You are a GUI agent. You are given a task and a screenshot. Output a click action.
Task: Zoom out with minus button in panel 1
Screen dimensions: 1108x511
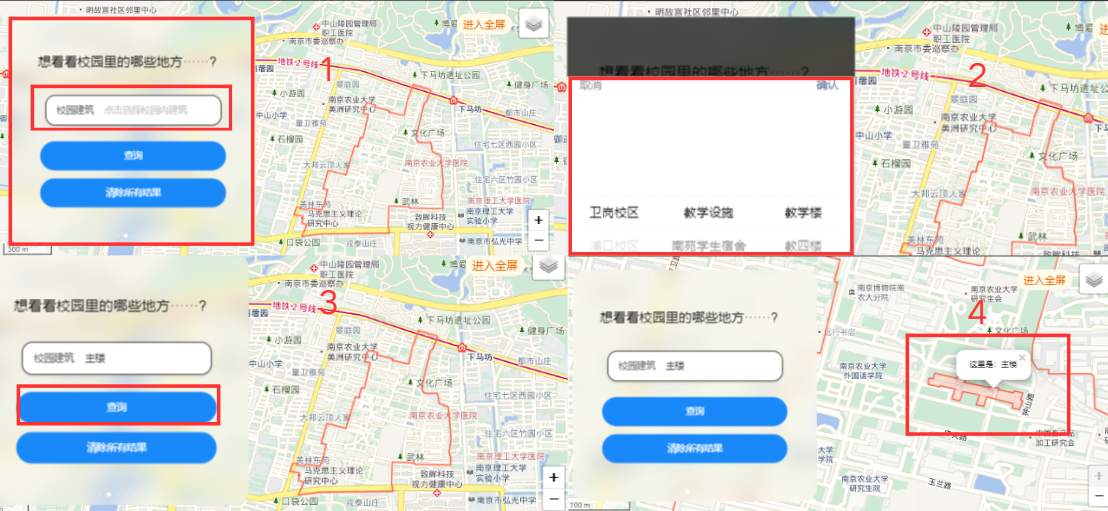pos(539,240)
